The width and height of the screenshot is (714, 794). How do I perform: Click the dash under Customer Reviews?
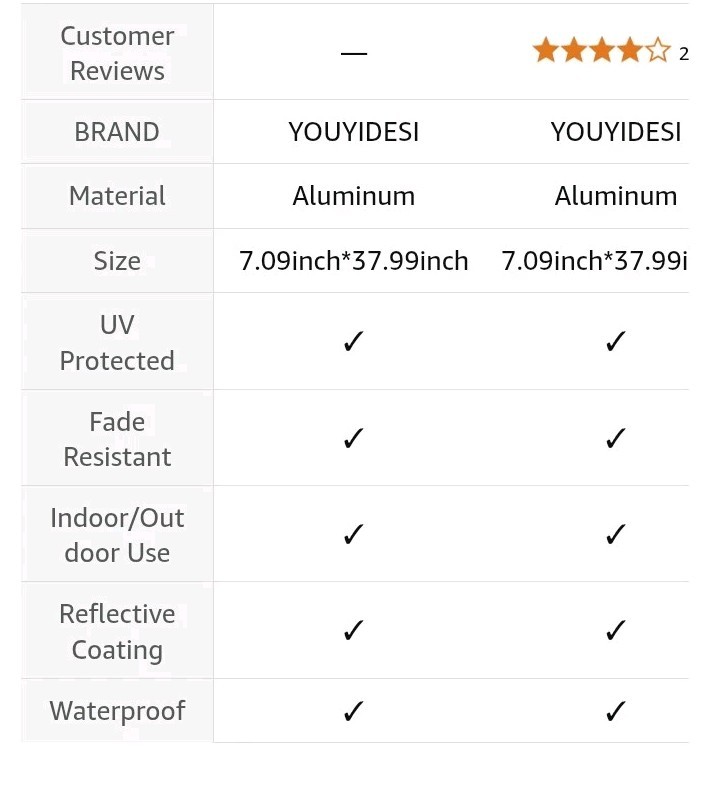[x=354, y=53]
